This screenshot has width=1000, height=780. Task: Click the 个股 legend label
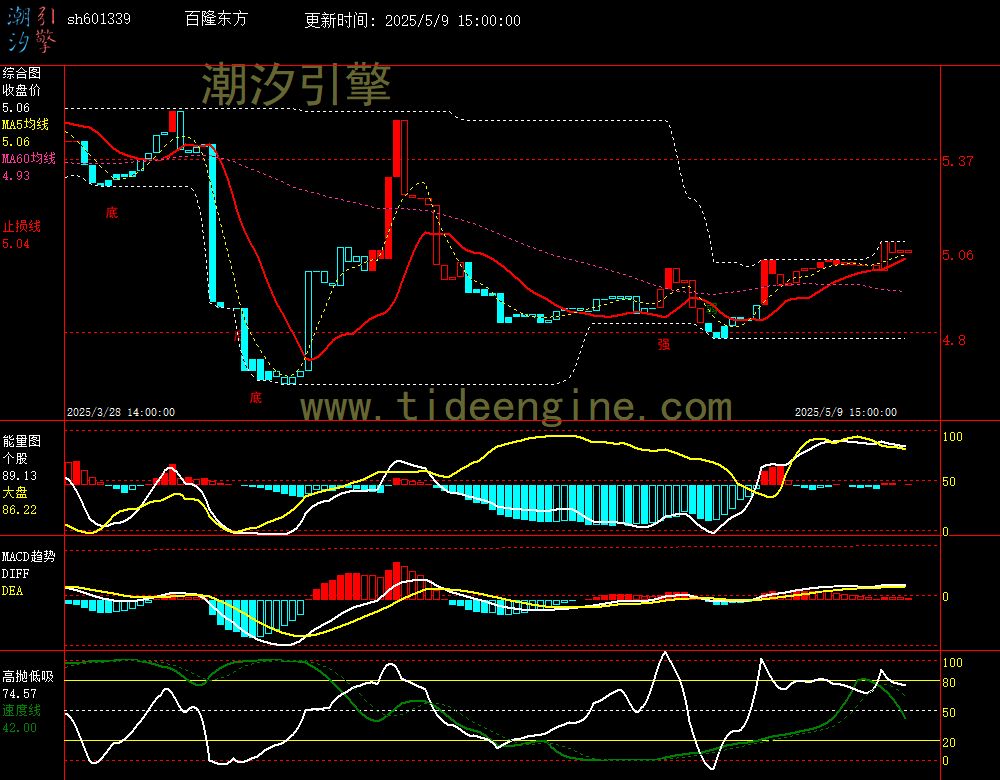coord(15,459)
